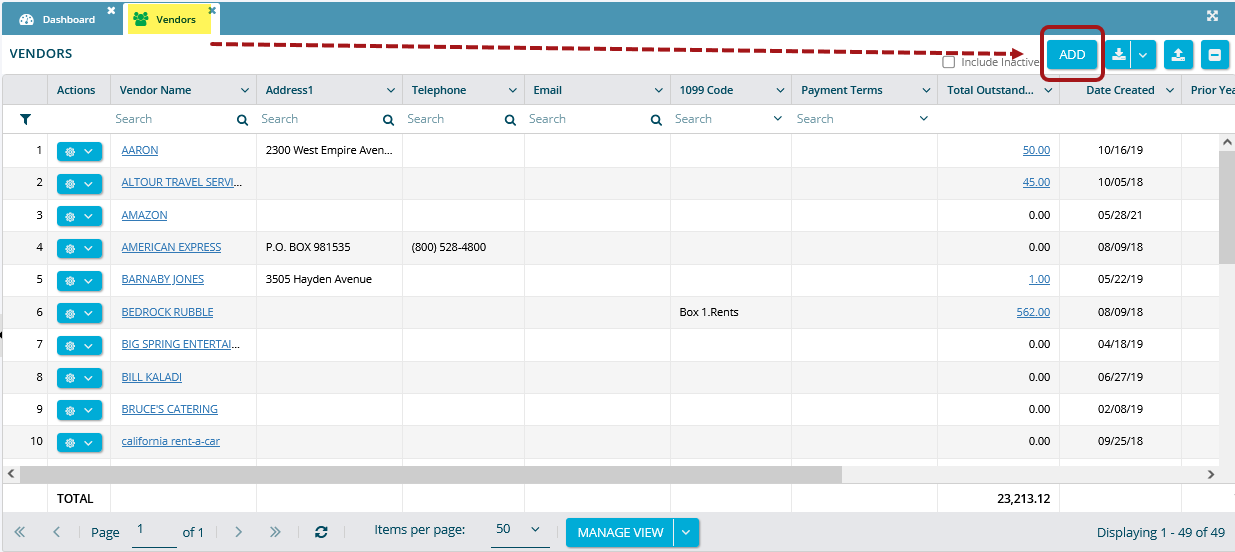Open the actions gear for BILL KALADI
Viewport: 1235px width, 552px height.
coord(80,378)
